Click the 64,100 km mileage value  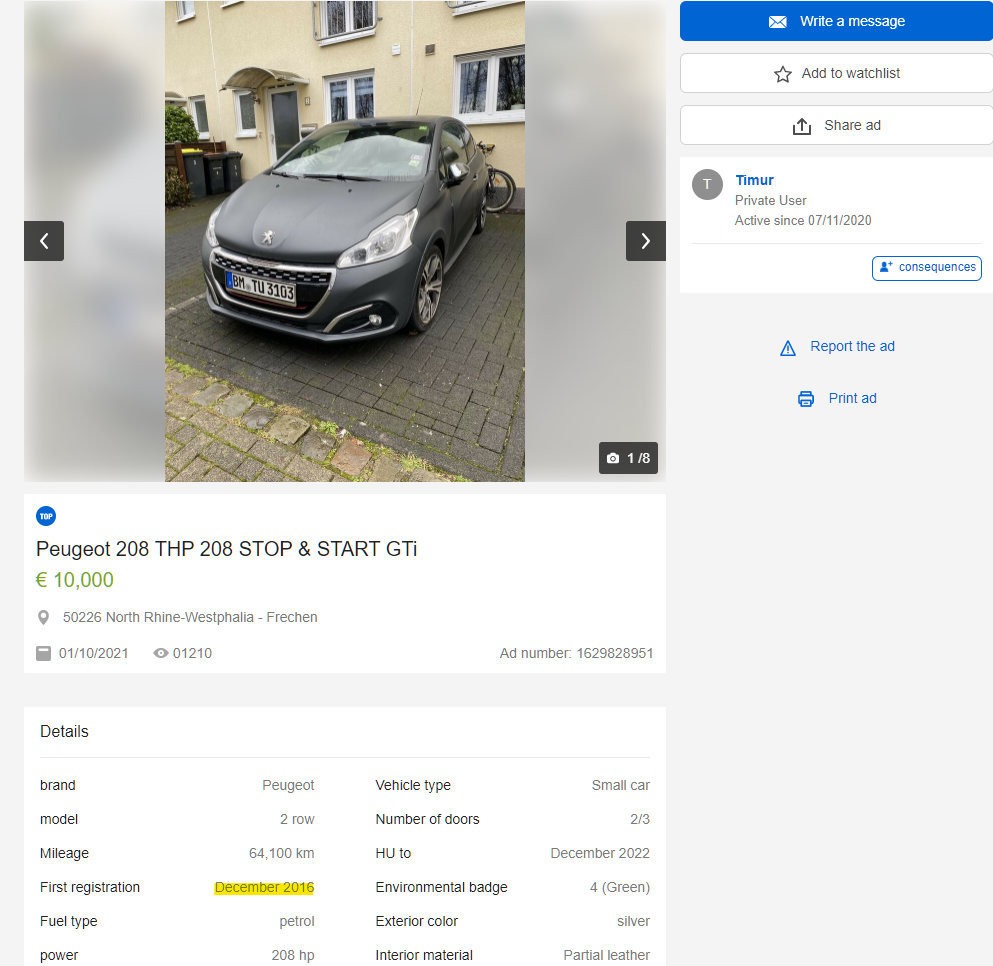pyautogui.click(x=281, y=853)
